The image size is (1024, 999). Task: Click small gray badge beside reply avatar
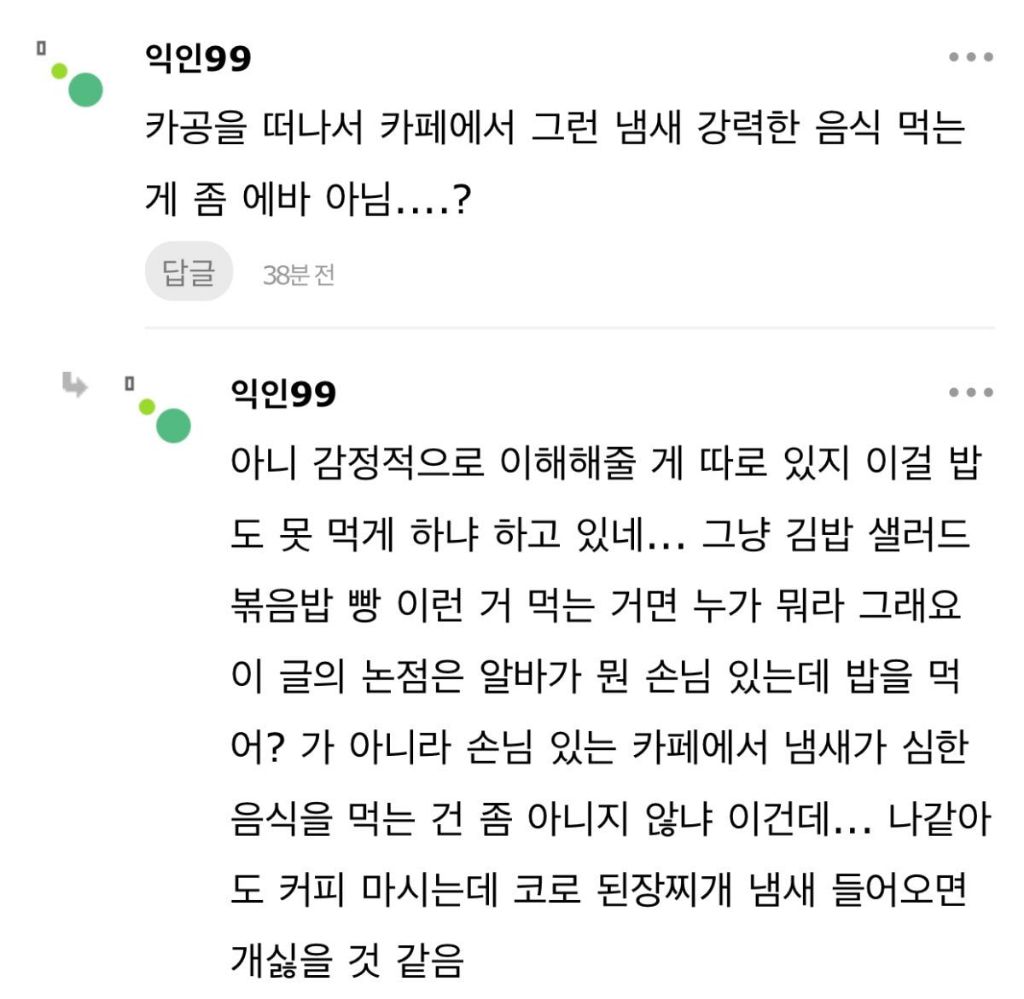tap(129, 383)
